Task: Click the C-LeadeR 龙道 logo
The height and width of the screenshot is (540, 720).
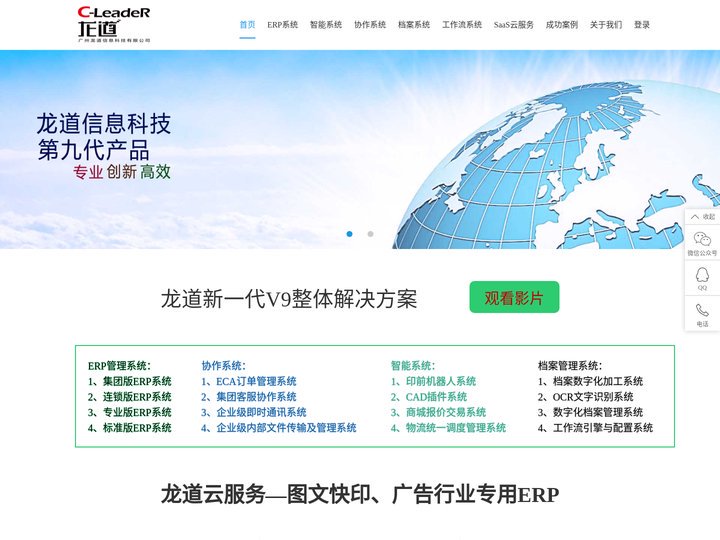Action: (x=114, y=24)
